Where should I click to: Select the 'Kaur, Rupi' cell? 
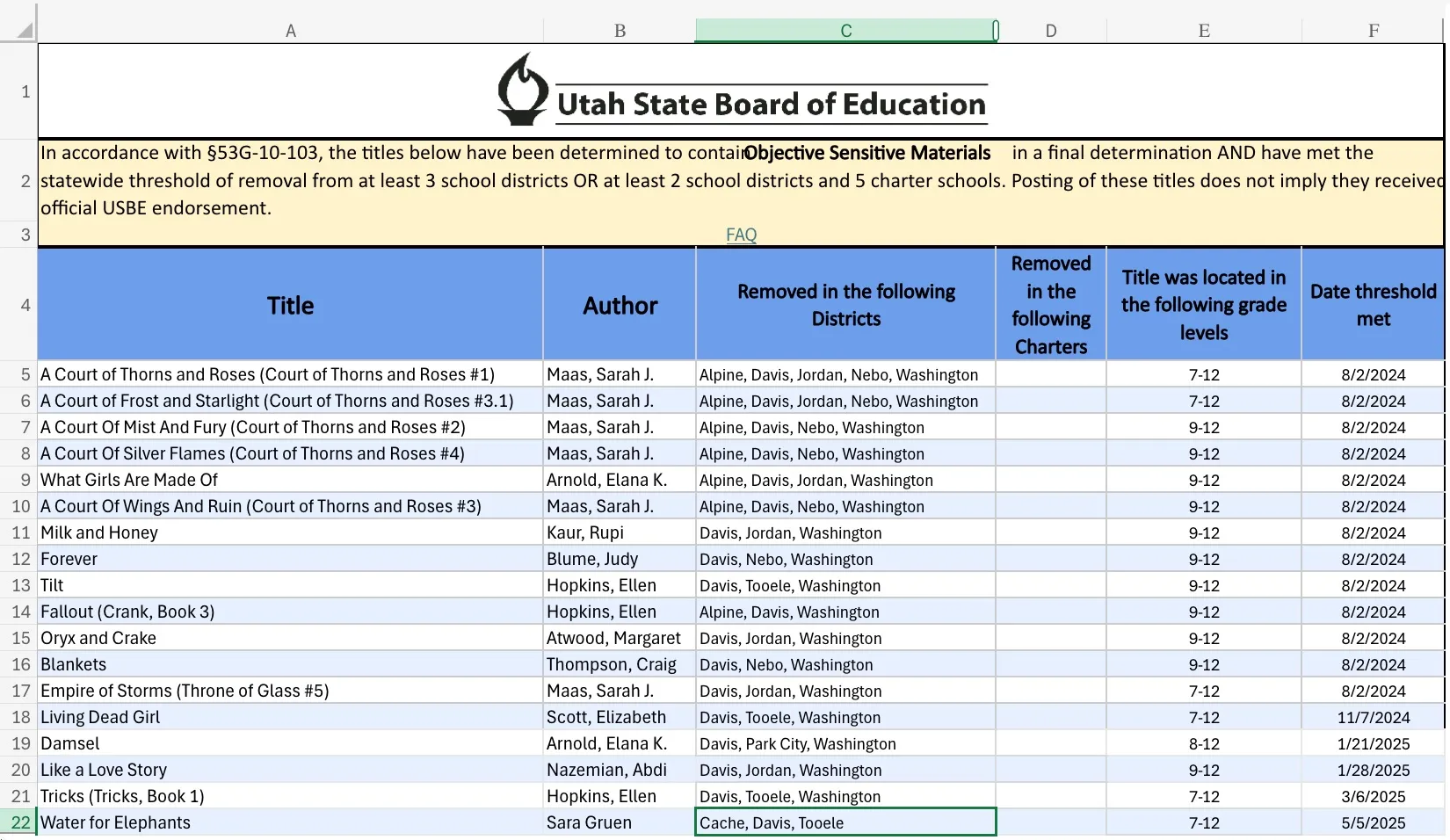[620, 532]
